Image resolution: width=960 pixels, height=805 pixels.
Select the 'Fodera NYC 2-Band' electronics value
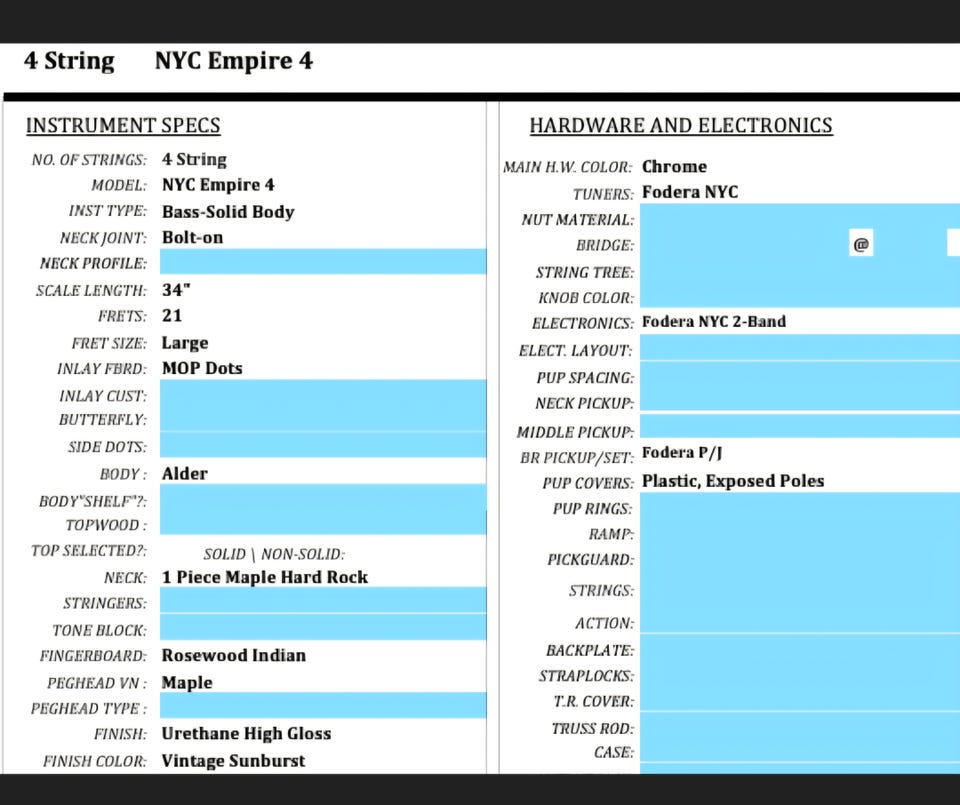point(714,321)
